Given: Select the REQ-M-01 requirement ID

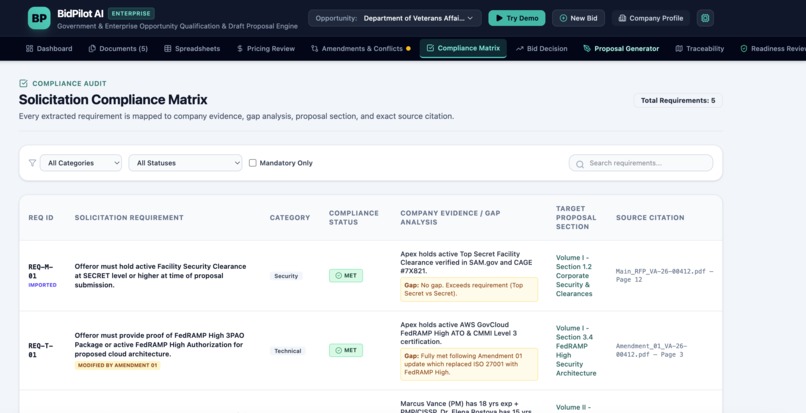Looking at the screenshot, I should (x=41, y=272).
